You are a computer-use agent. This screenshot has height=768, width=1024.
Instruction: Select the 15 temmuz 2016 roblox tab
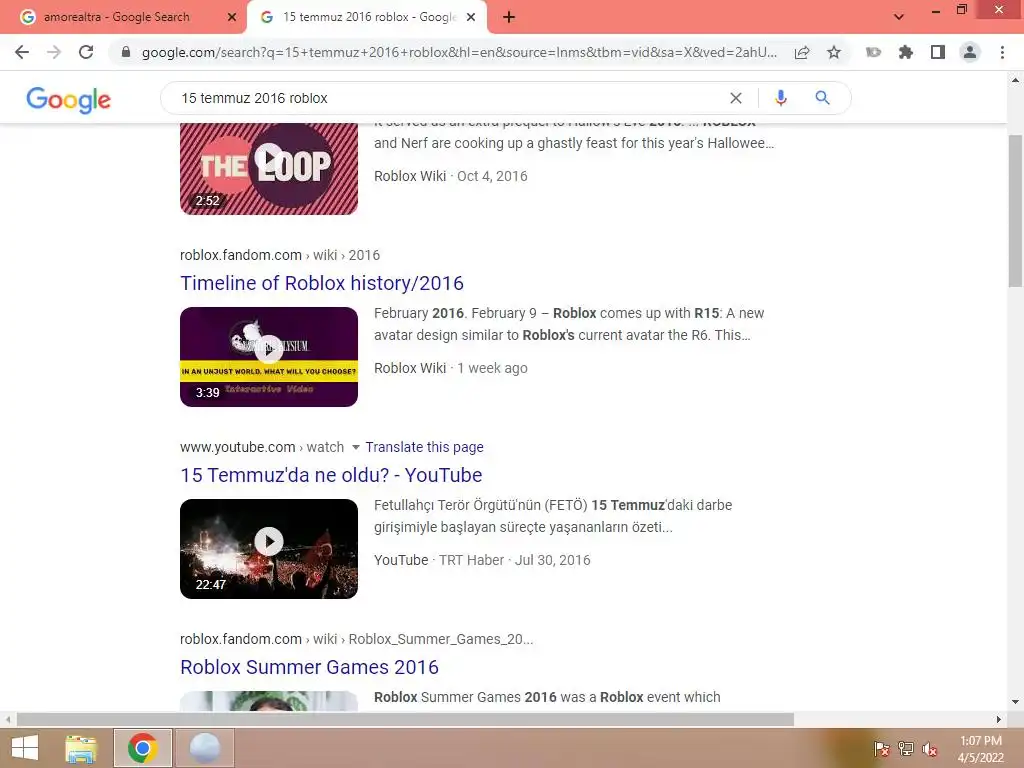(368, 17)
